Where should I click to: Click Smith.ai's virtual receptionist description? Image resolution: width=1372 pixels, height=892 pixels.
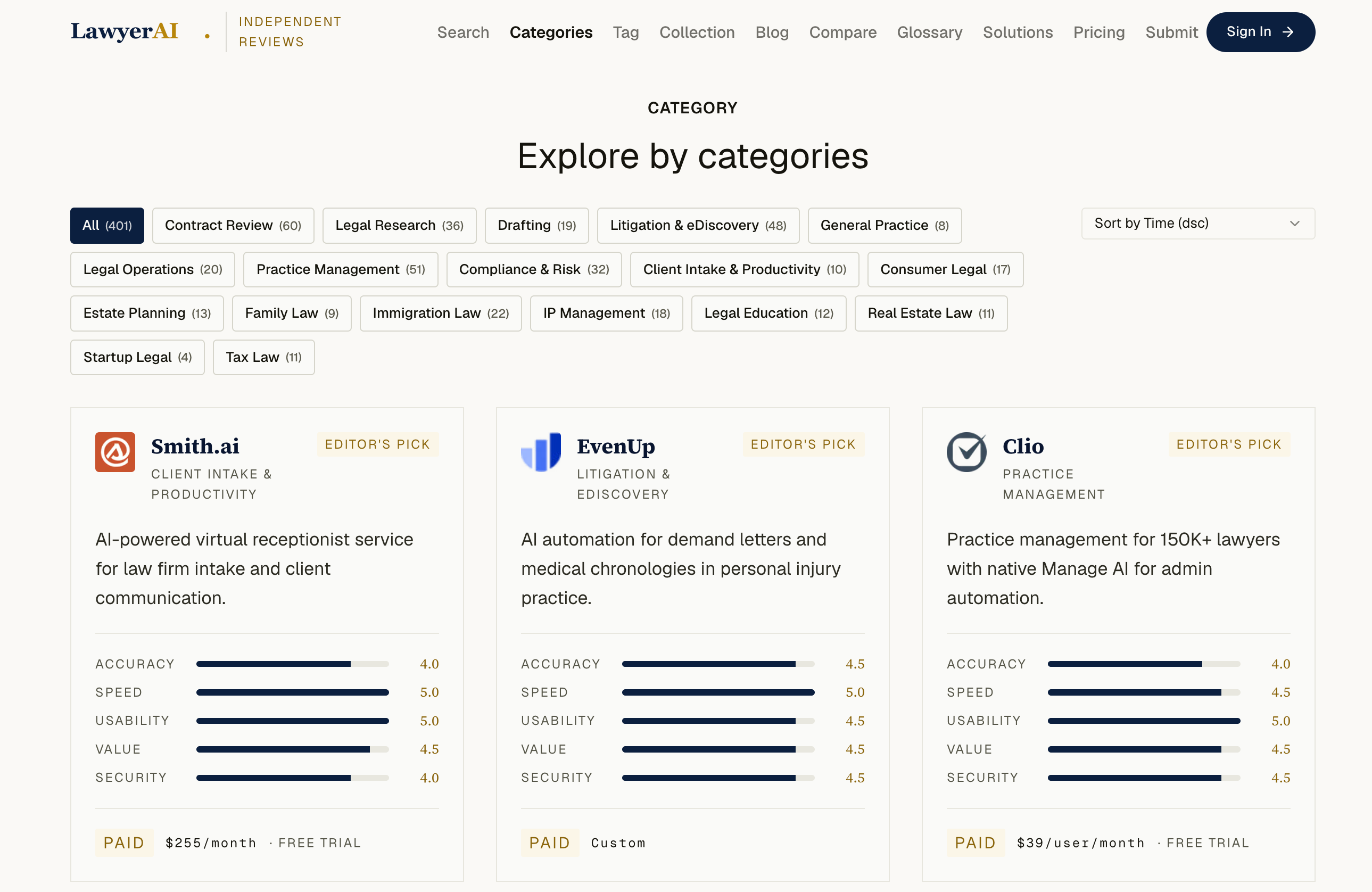(254, 568)
